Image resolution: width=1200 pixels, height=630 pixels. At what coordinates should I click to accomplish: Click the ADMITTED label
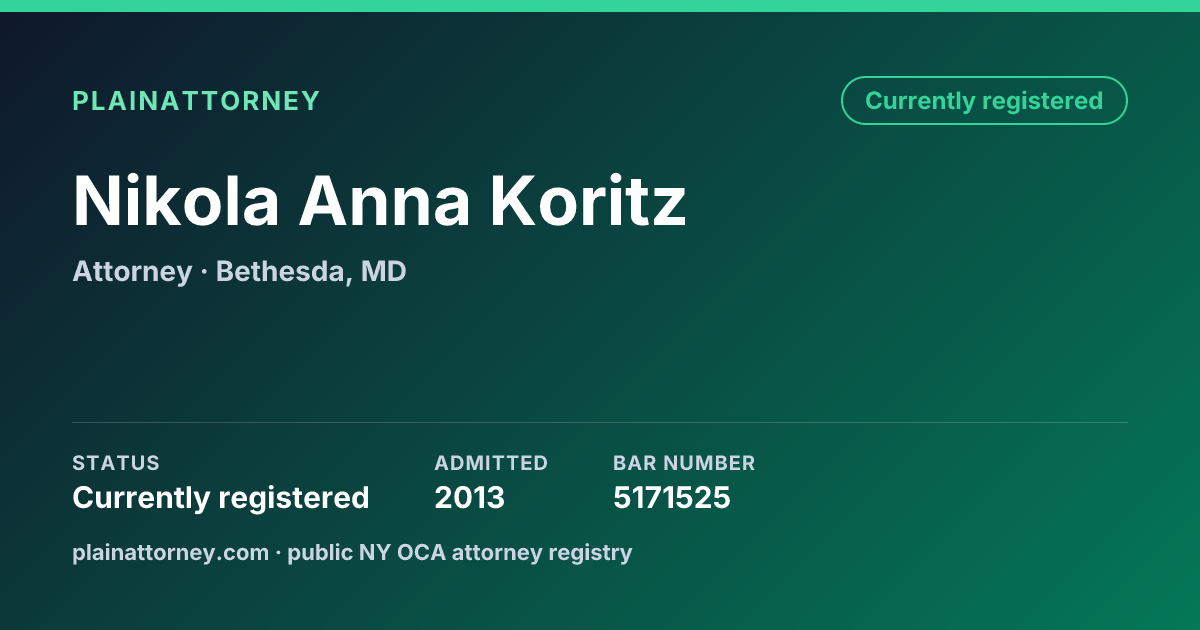point(491,463)
